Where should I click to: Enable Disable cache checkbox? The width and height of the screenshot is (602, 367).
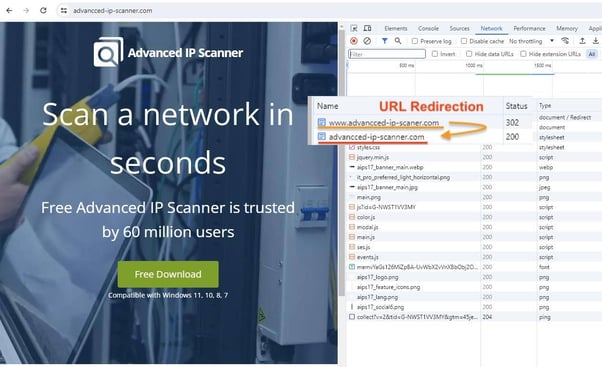(464, 41)
